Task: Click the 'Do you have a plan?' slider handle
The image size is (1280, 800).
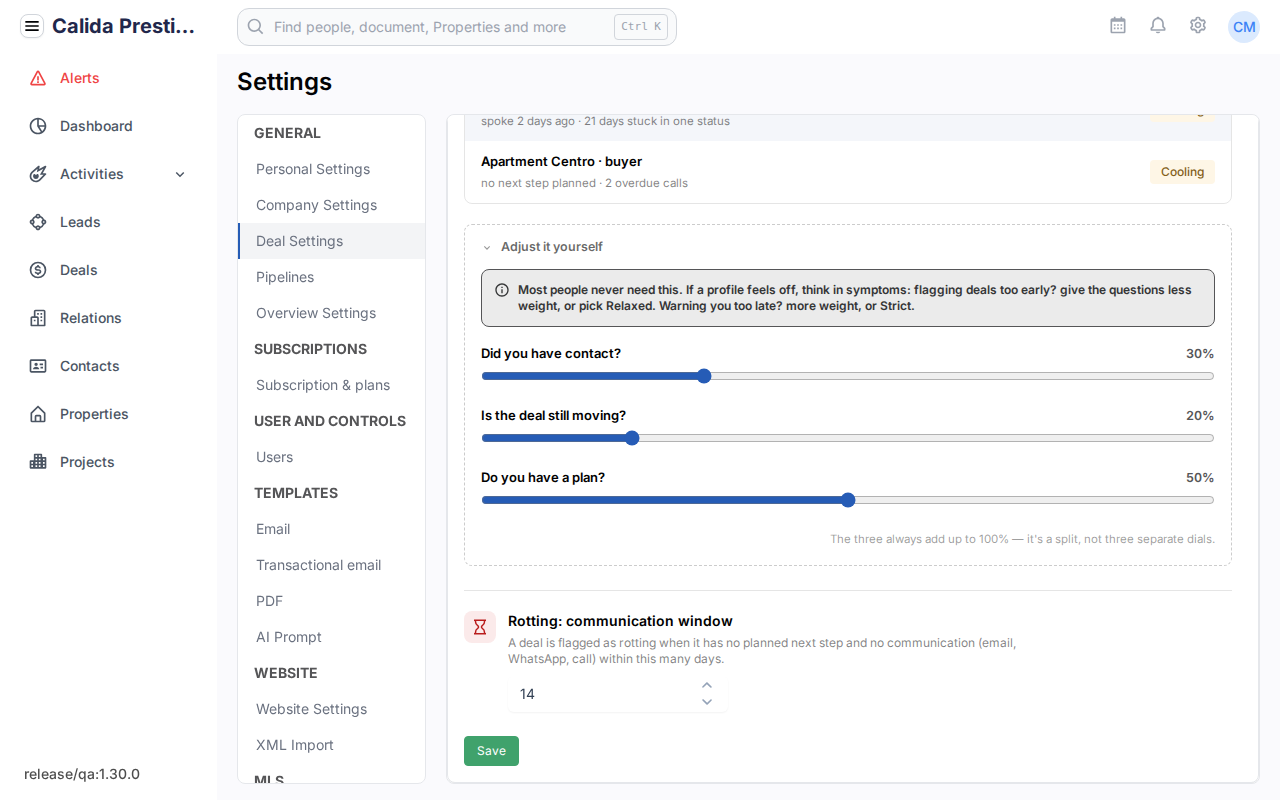Action: click(x=848, y=500)
